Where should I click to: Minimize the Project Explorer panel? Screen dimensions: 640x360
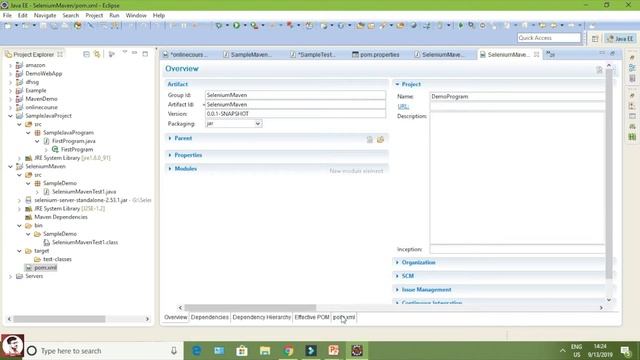[135, 53]
